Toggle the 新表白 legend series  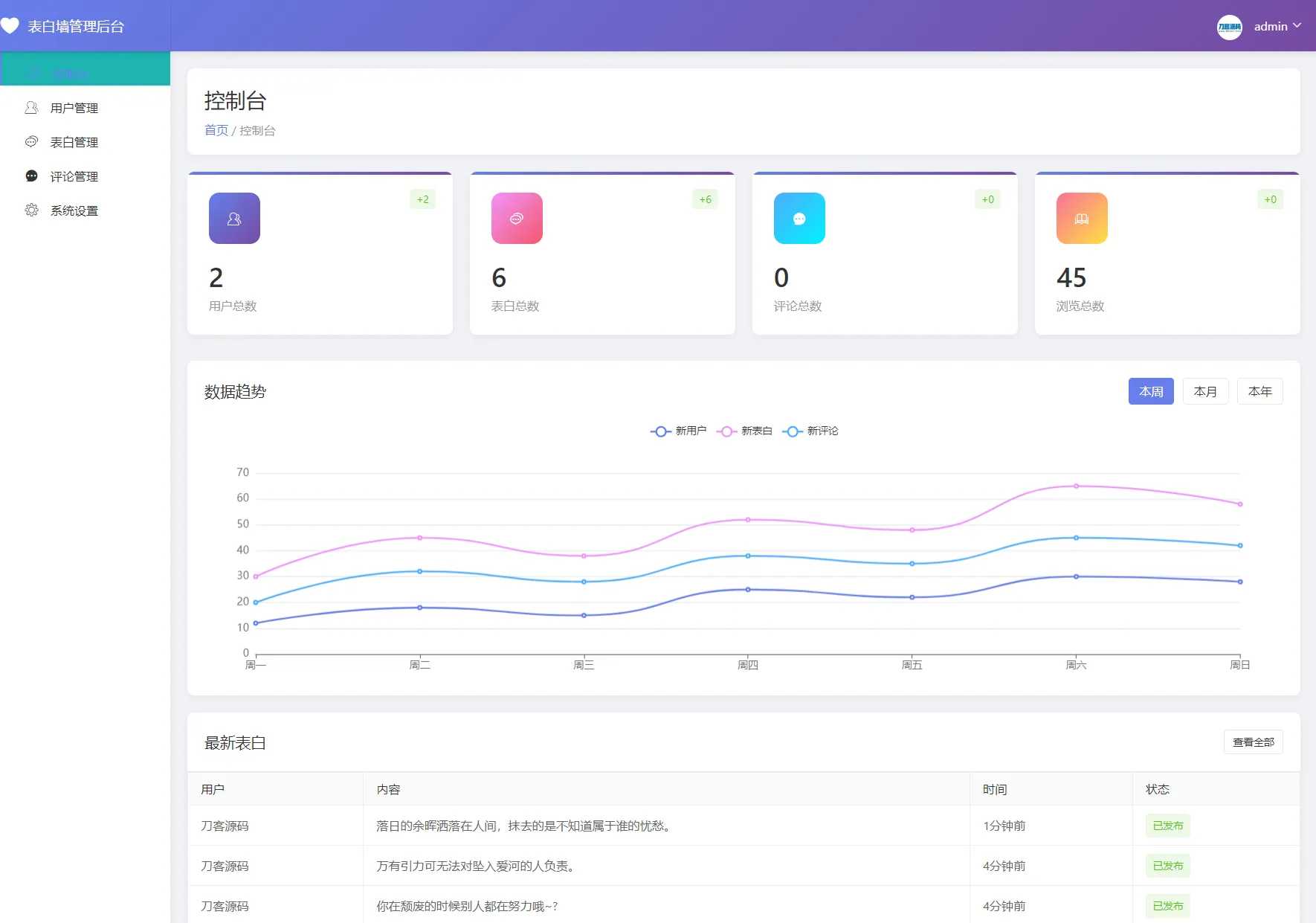click(x=744, y=431)
